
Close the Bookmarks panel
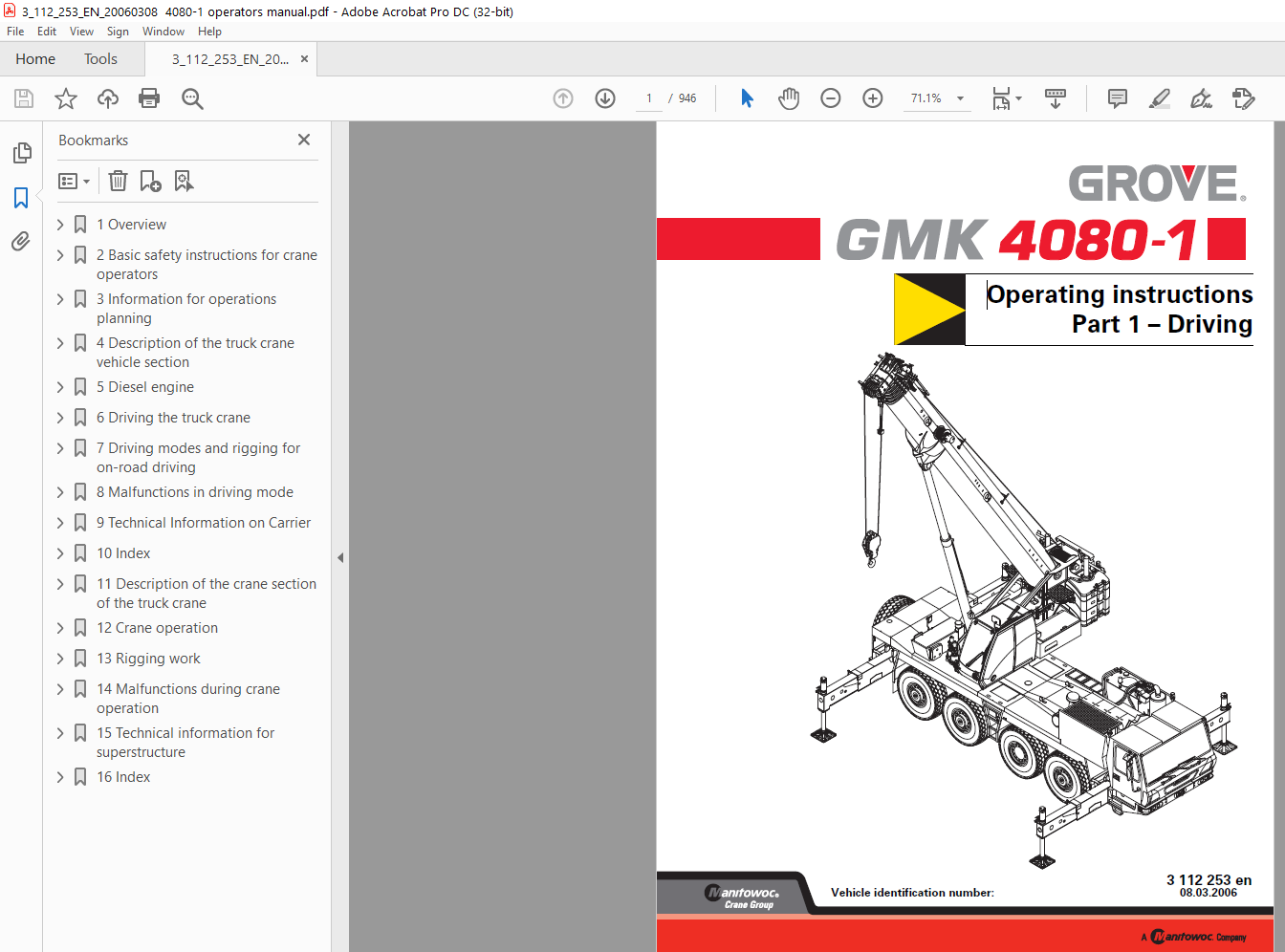coord(304,140)
